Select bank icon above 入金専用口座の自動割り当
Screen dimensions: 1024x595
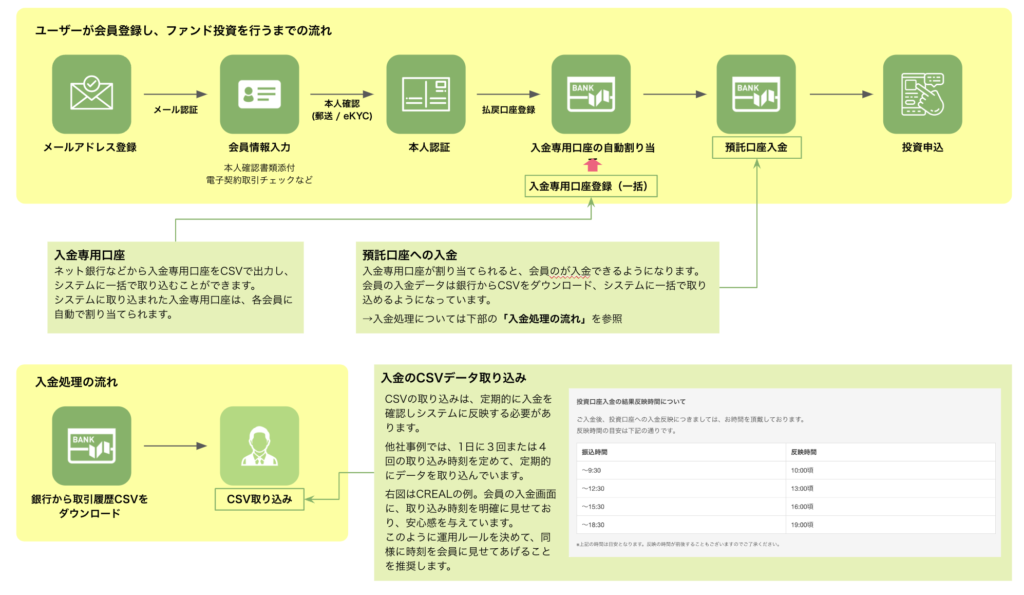coord(591,94)
